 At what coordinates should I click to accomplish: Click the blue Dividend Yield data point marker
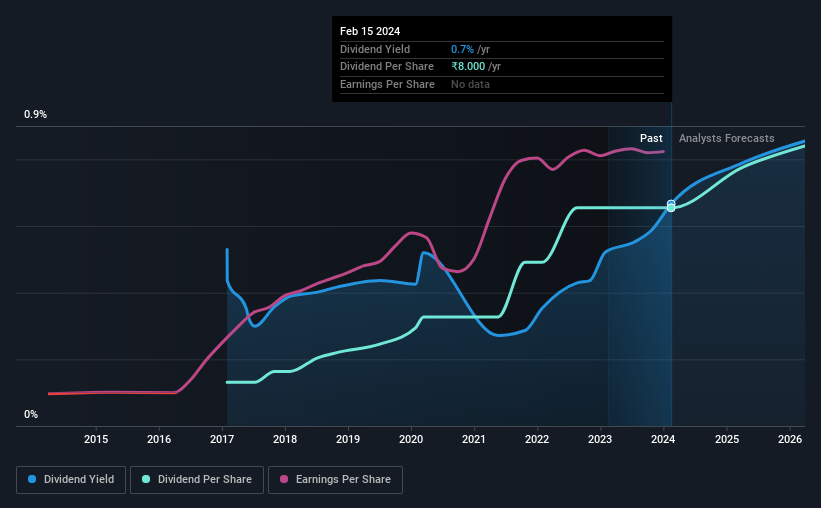click(671, 203)
